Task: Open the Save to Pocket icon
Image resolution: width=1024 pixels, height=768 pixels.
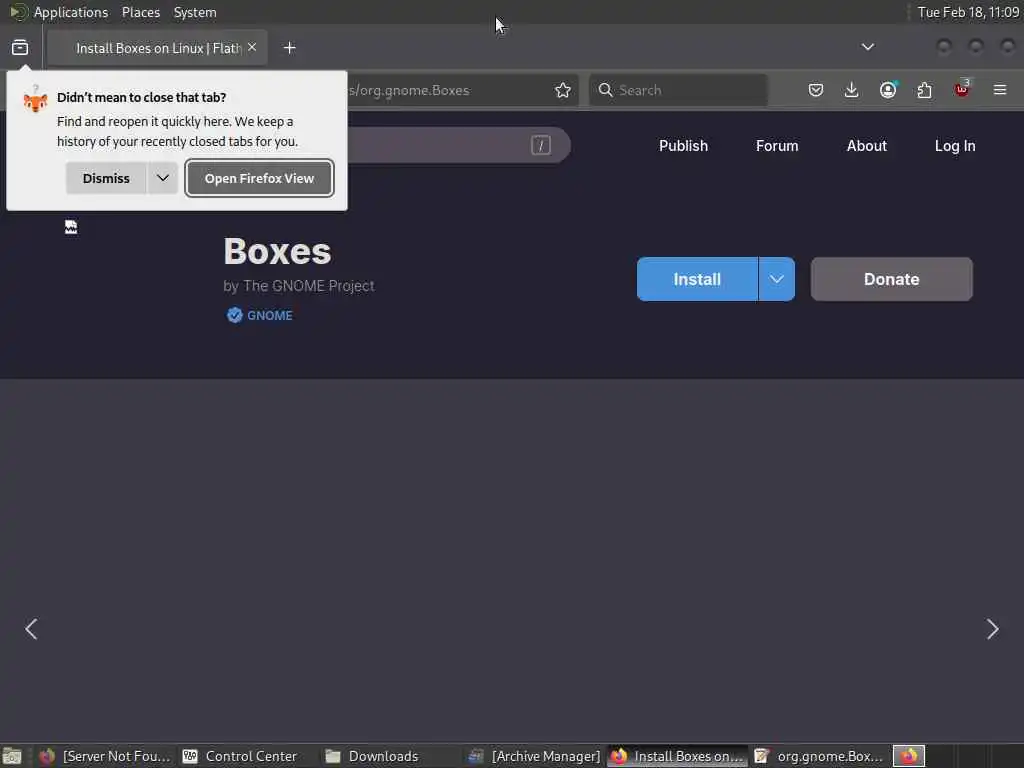Action: point(815,90)
